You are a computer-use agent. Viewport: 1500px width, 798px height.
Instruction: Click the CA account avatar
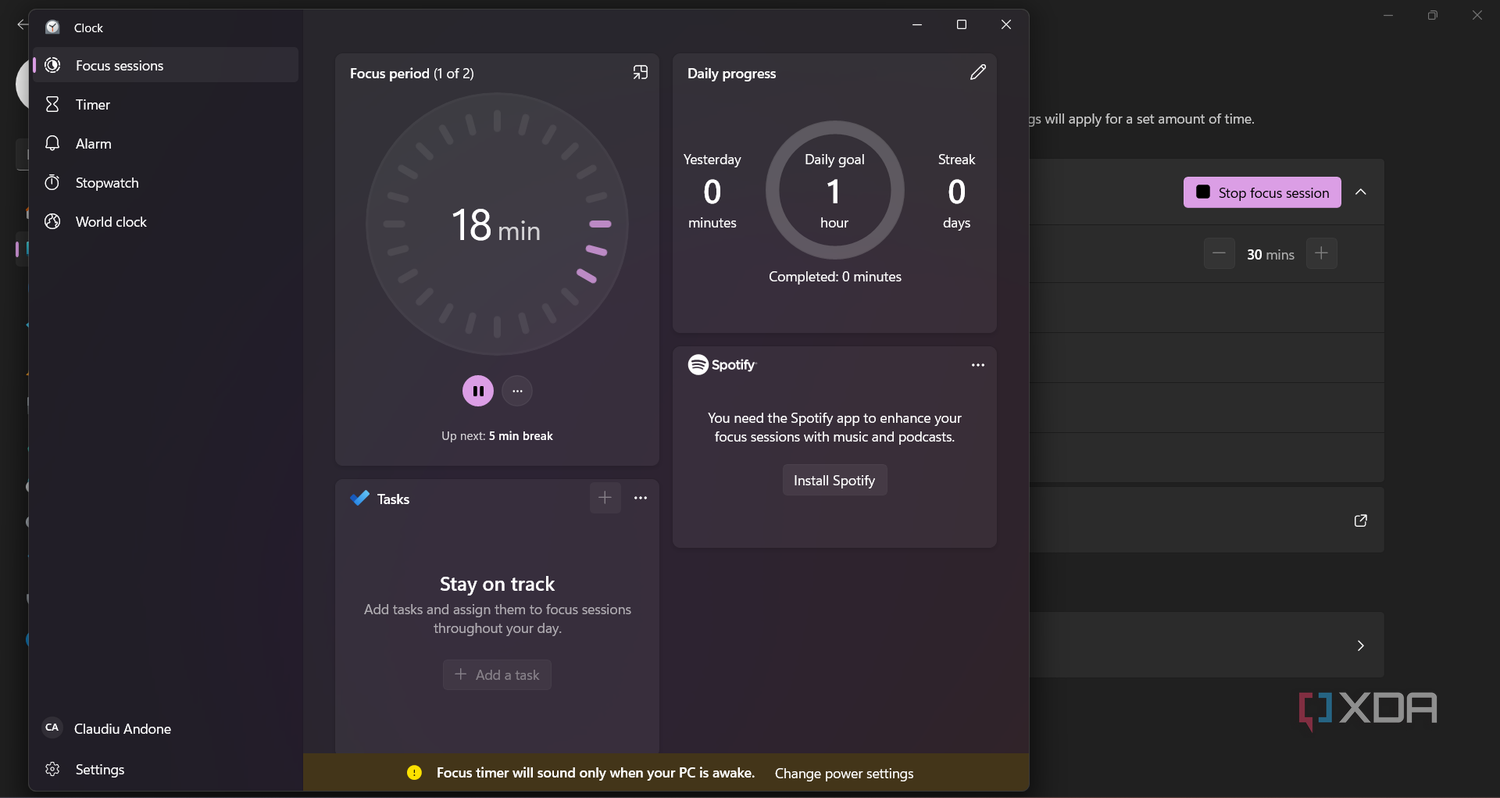(x=53, y=728)
